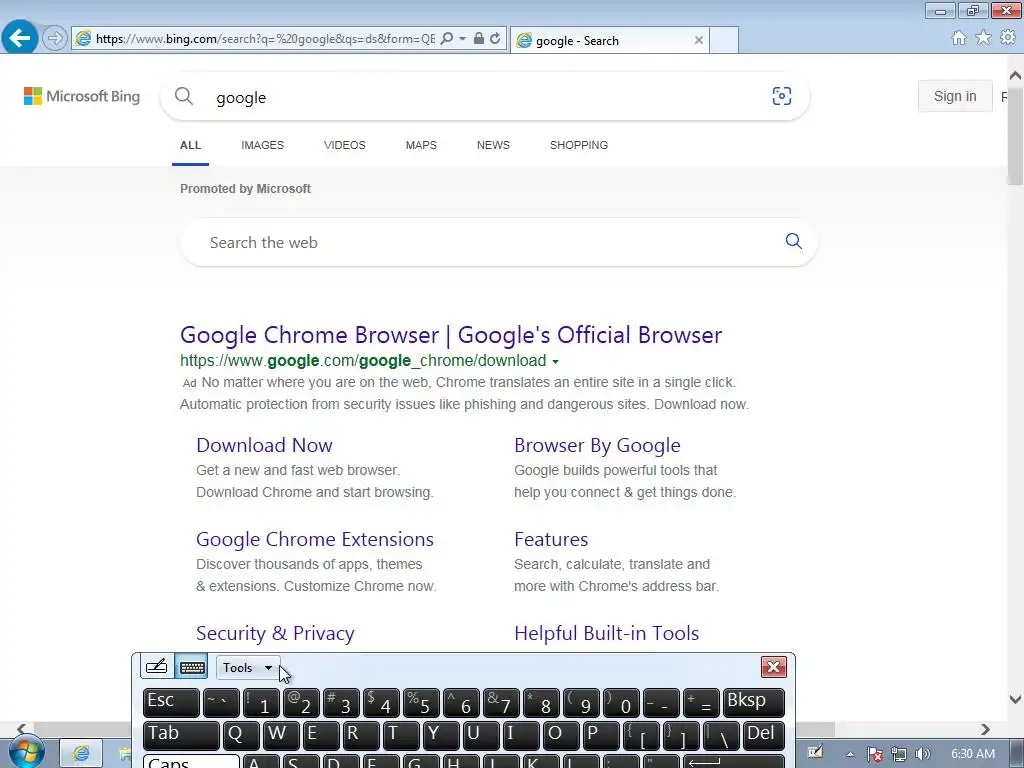Open the Windows Start menu orb
This screenshot has height=768, width=1024.
coord(26,752)
